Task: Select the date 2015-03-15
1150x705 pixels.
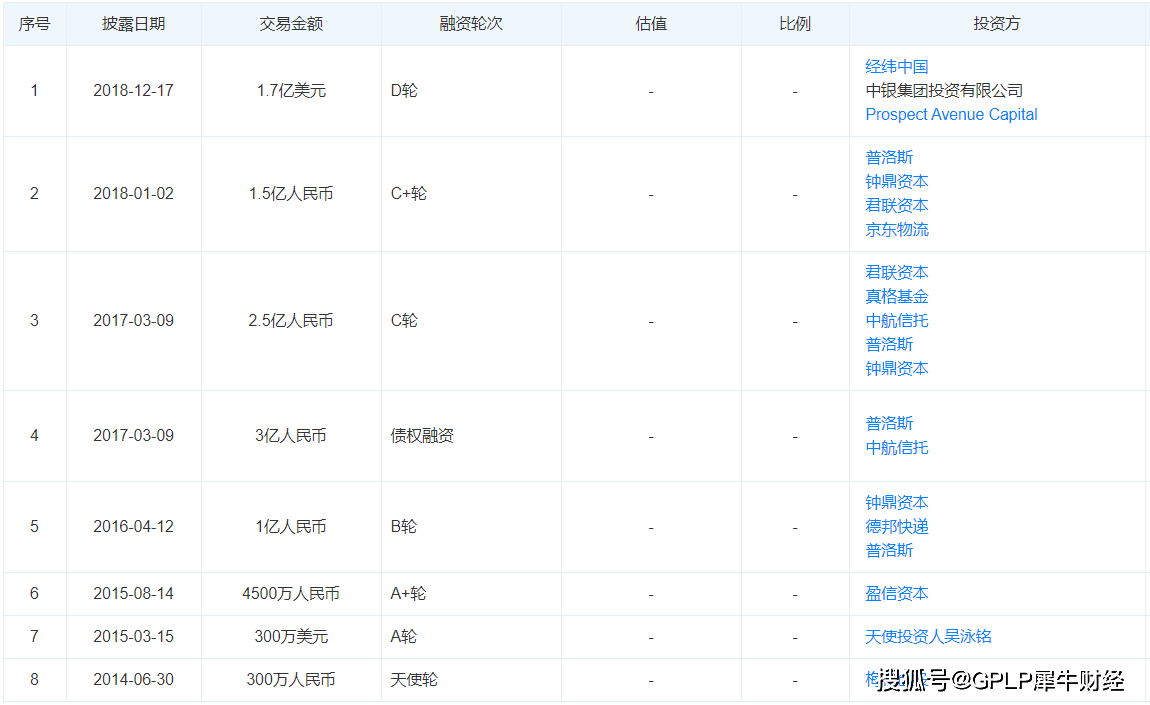Action: tap(133, 637)
